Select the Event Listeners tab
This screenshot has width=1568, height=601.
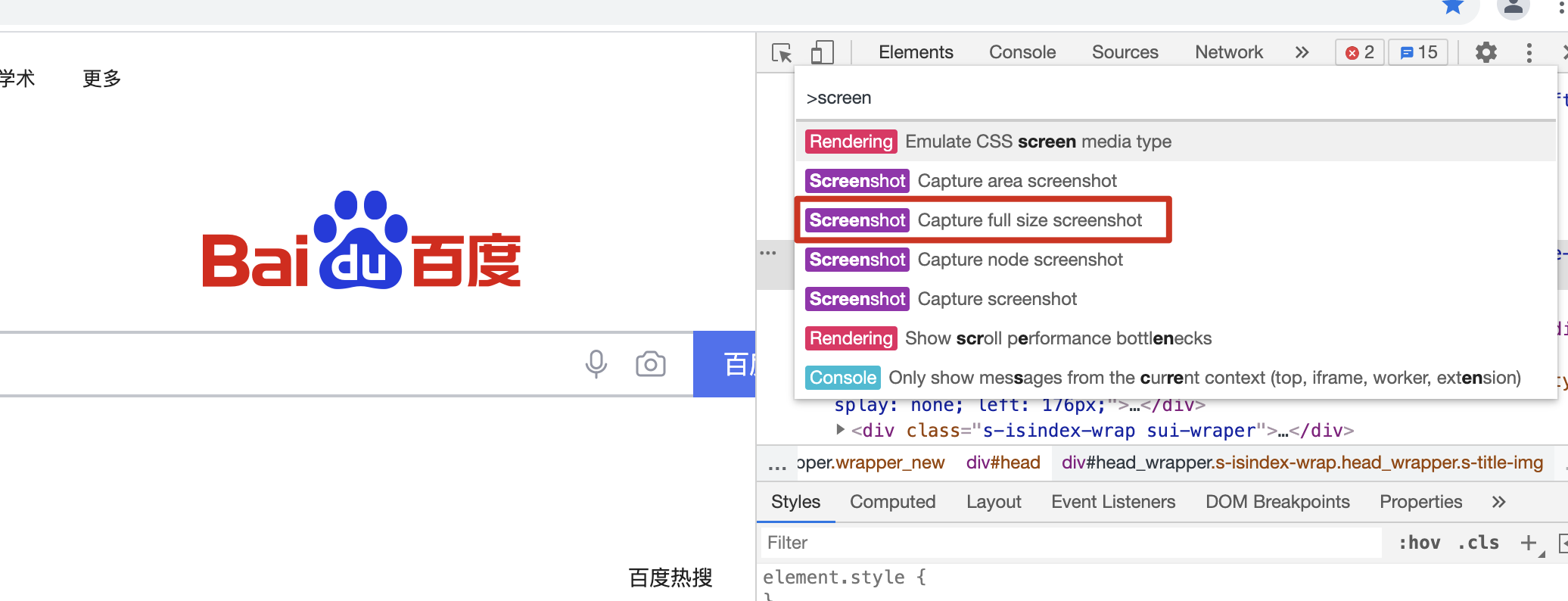(x=1113, y=502)
